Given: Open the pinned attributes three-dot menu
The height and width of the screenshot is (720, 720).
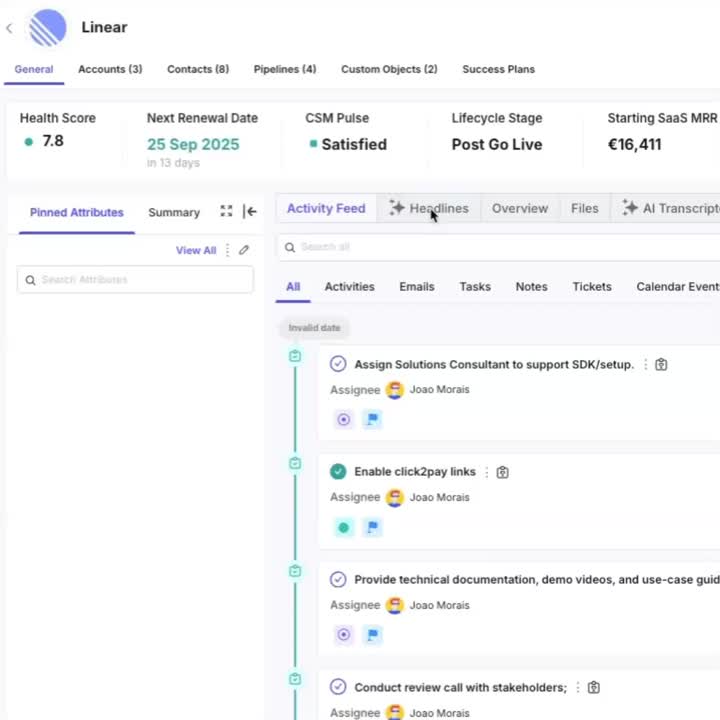Looking at the screenshot, I should pos(228,250).
